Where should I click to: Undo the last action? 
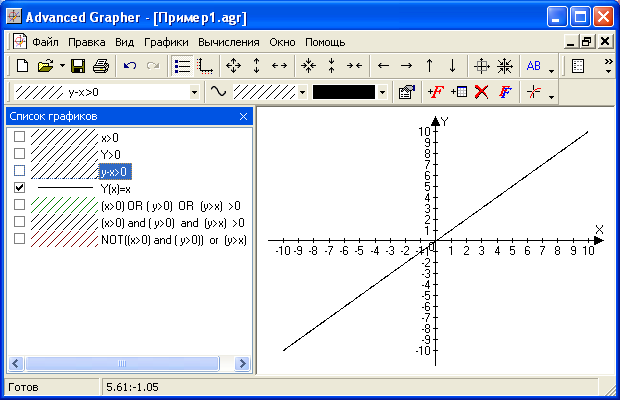(x=130, y=66)
